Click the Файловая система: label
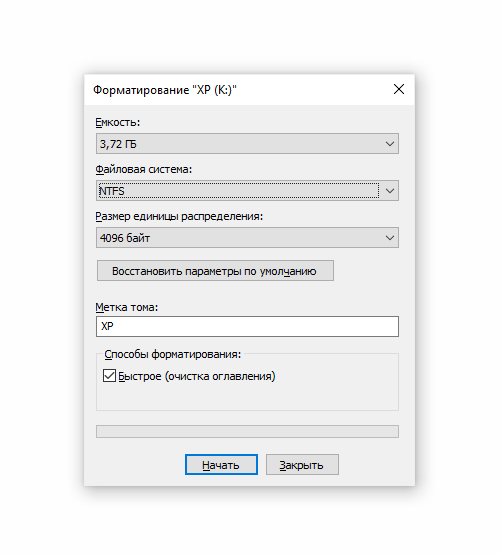502x554 pixels. click(143, 170)
